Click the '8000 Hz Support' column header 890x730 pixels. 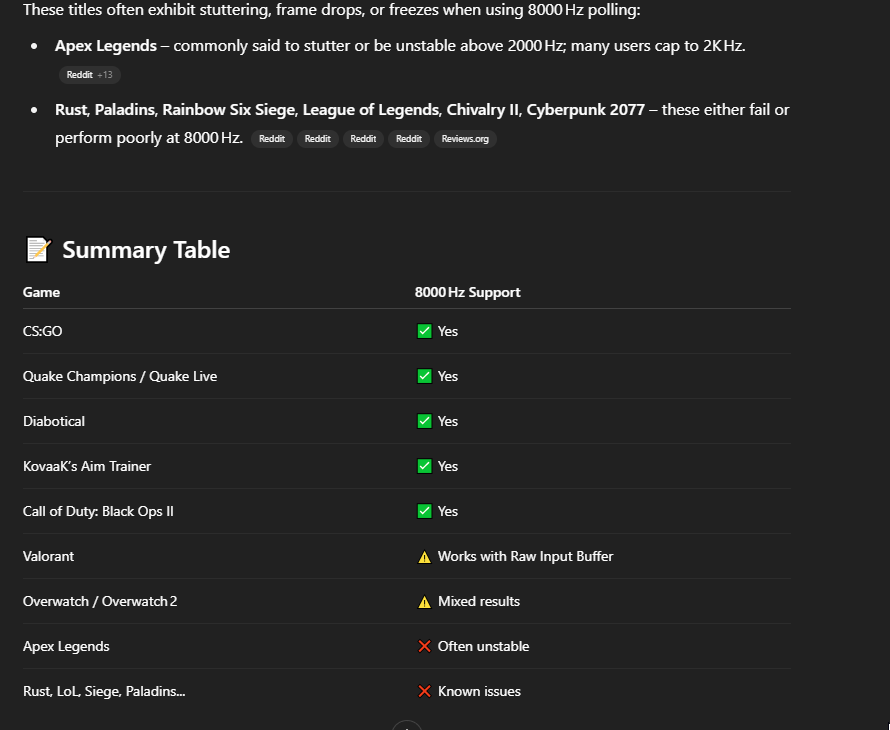(467, 293)
